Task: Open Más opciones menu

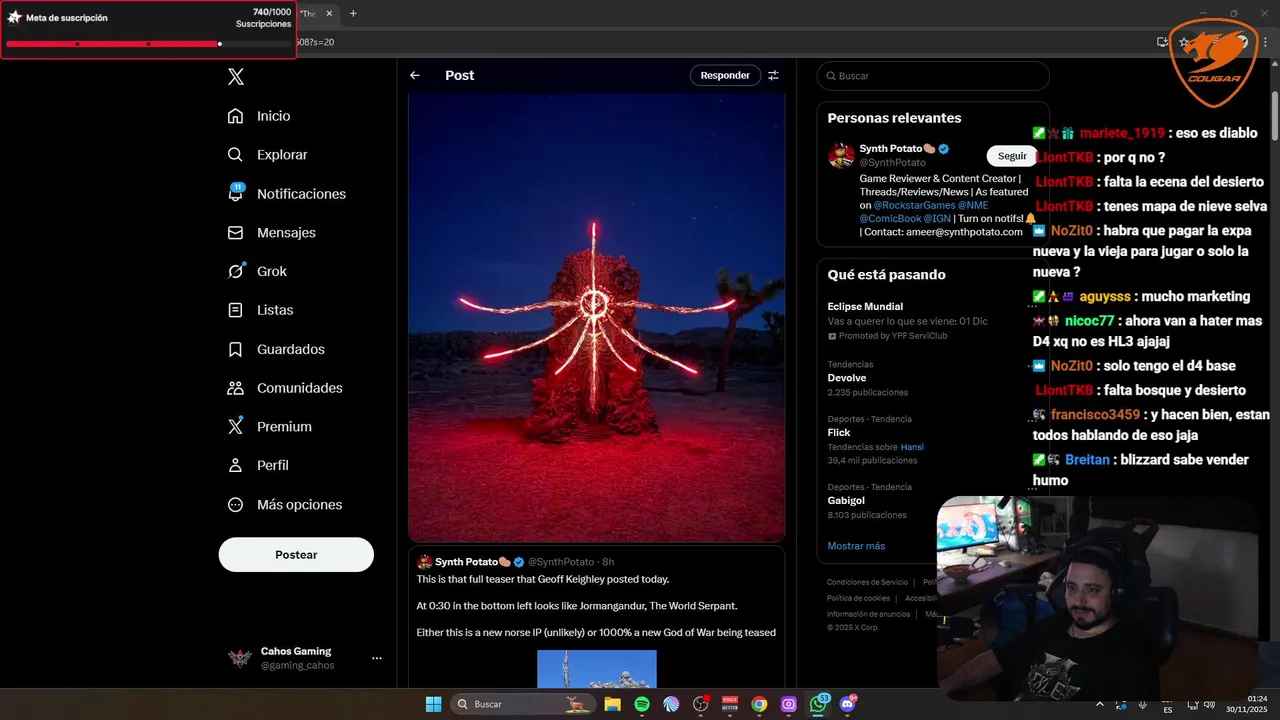Action: point(285,505)
